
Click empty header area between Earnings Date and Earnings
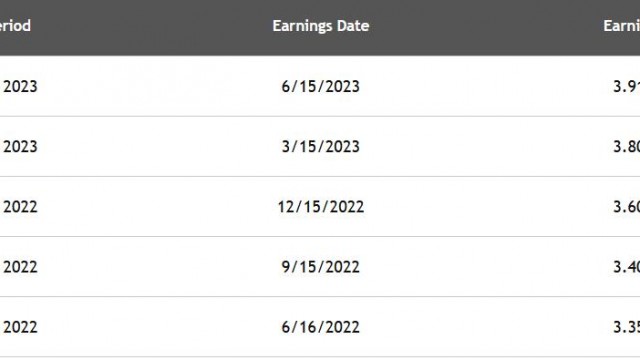pos(486,26)
